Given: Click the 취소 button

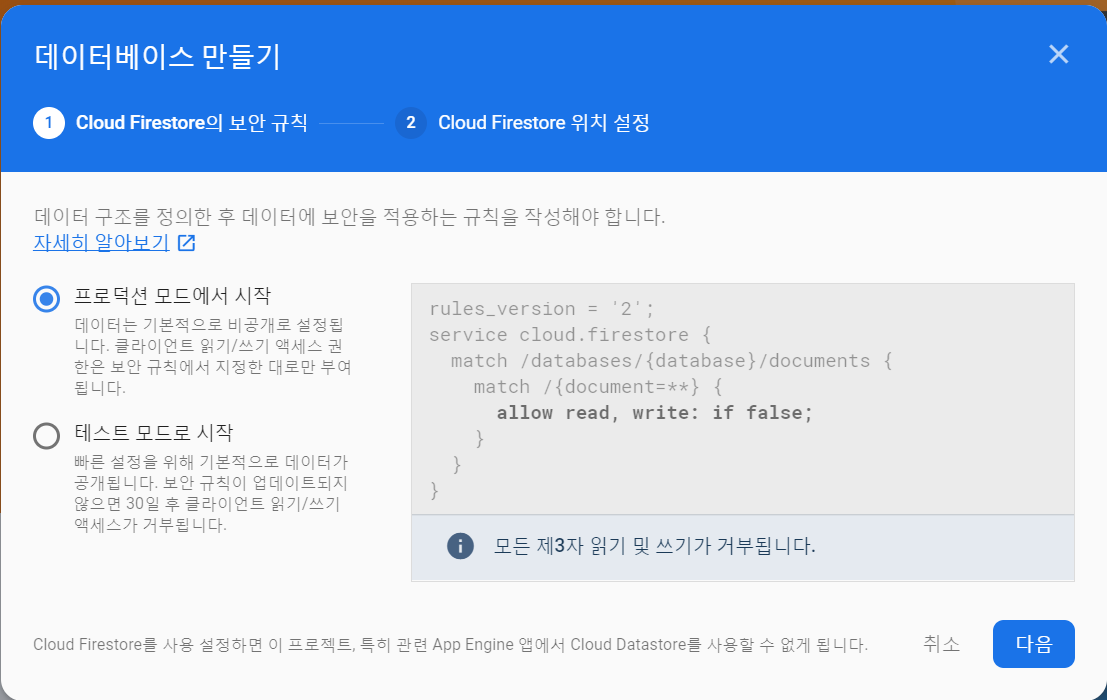Looking at the screenshot, I should (x=942, y=644).
